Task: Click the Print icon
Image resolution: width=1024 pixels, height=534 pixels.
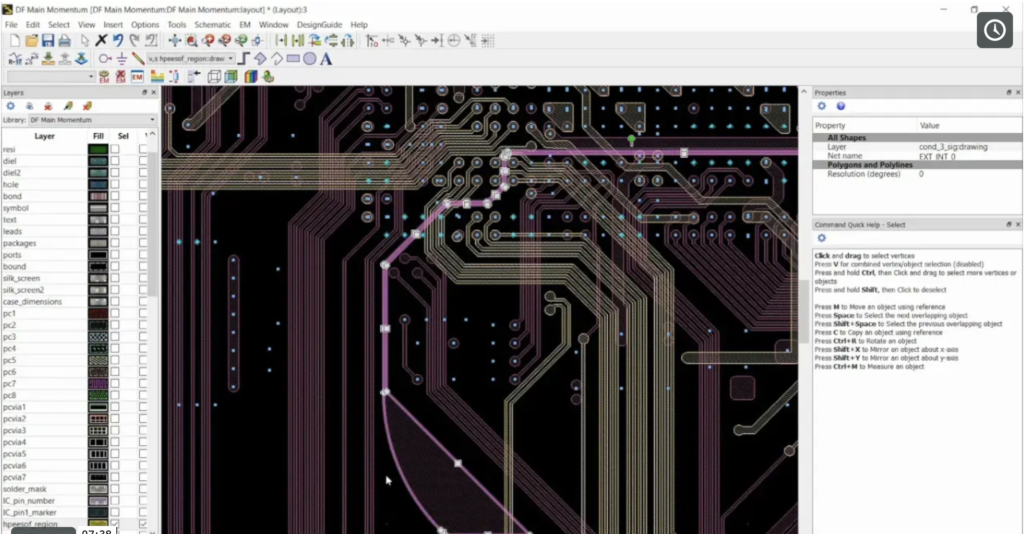Action: coord(64,41)
